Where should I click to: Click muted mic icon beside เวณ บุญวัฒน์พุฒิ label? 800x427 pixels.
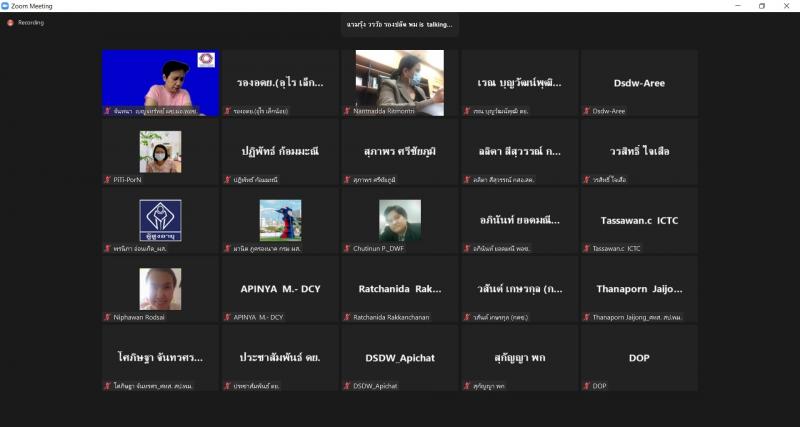(467, 111)
